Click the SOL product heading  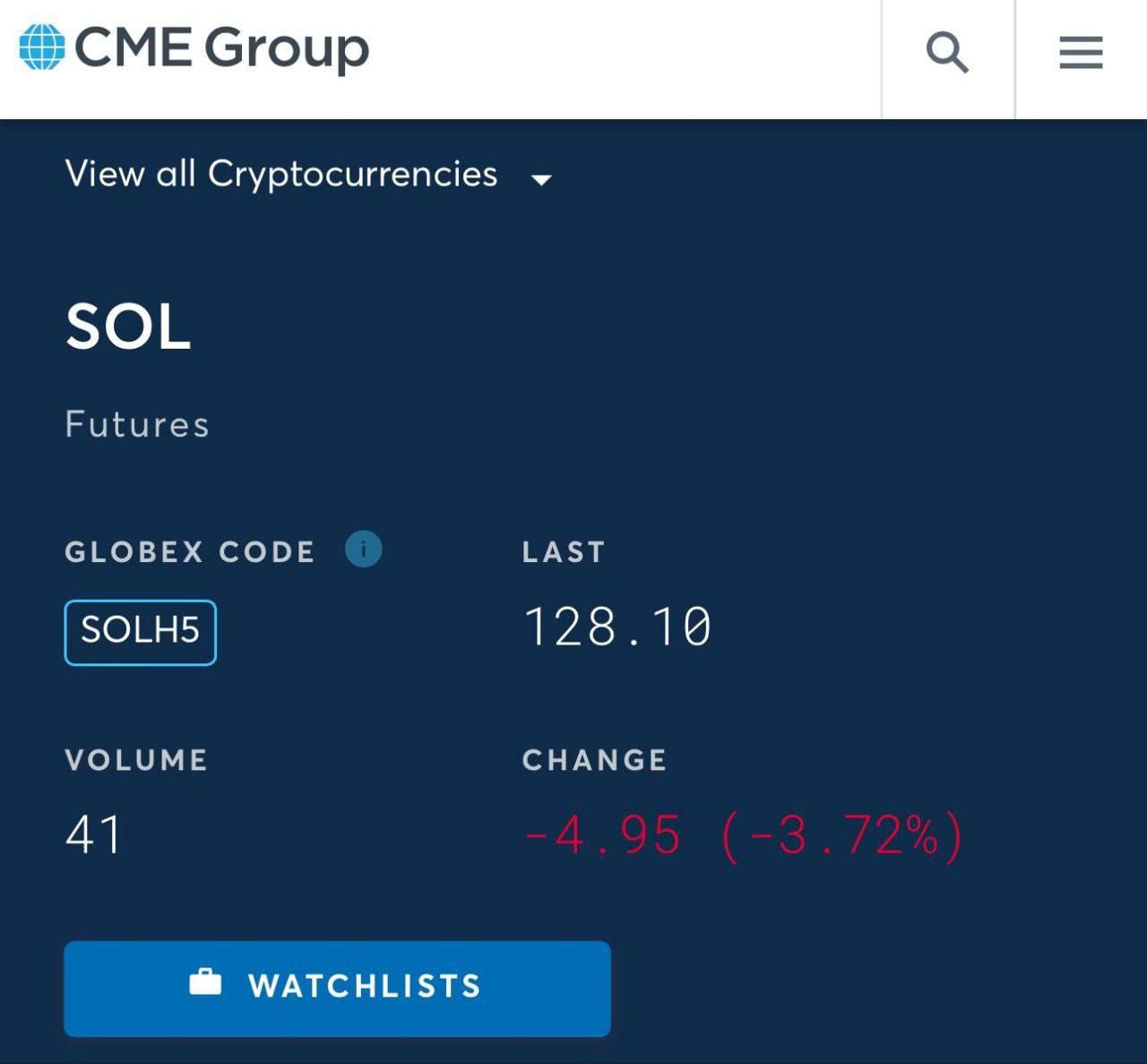[x=128, y=326]
